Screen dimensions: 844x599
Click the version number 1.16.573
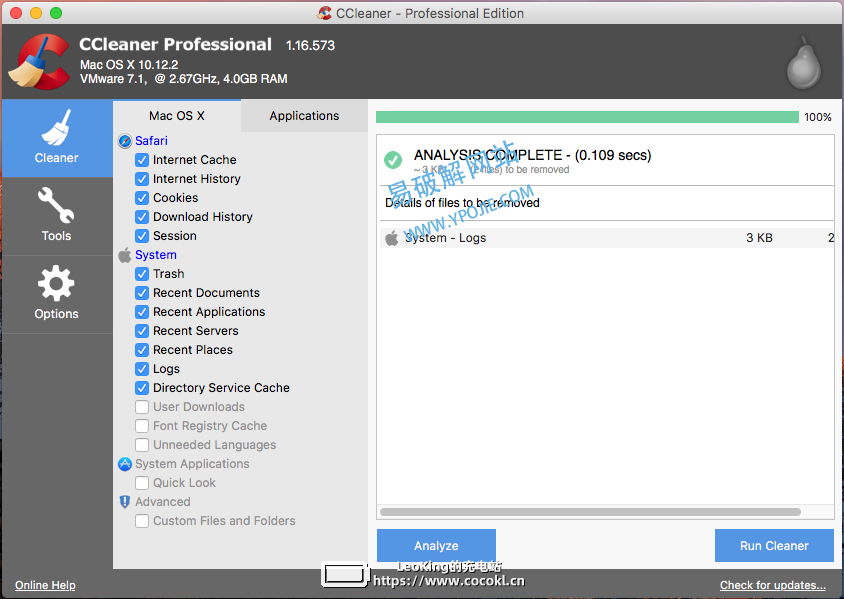point(310,46)
